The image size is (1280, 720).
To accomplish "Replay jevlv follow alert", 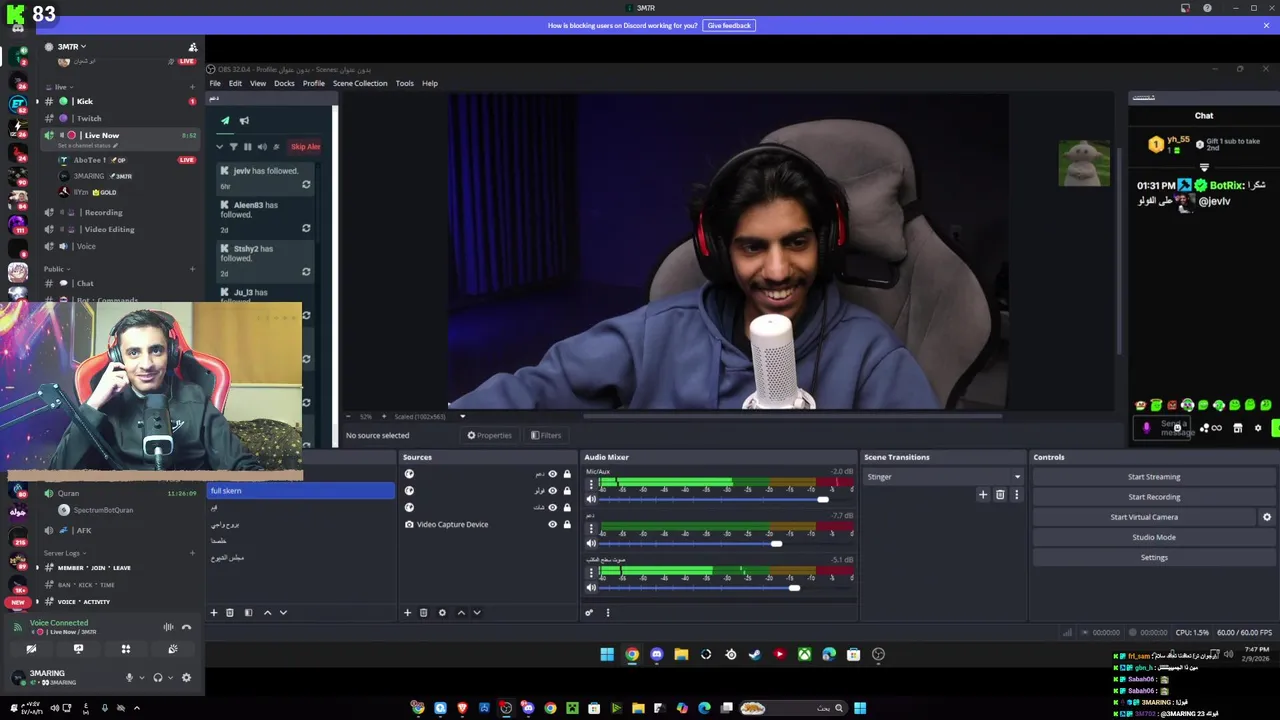I will 306,184.
